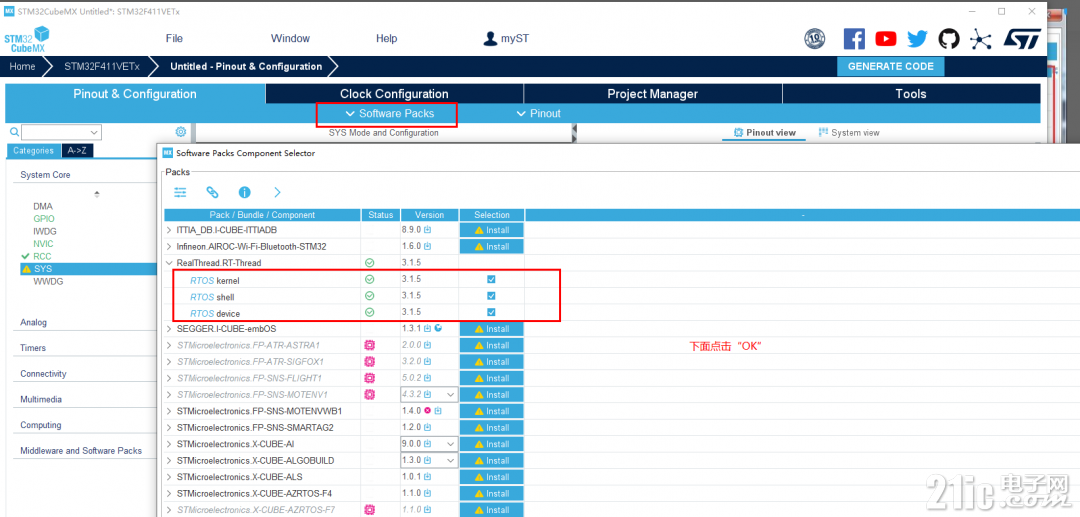This screenshot has height=517, width=1080.
Task: Select RCC under System Core
Action: [x=43, y=256]
